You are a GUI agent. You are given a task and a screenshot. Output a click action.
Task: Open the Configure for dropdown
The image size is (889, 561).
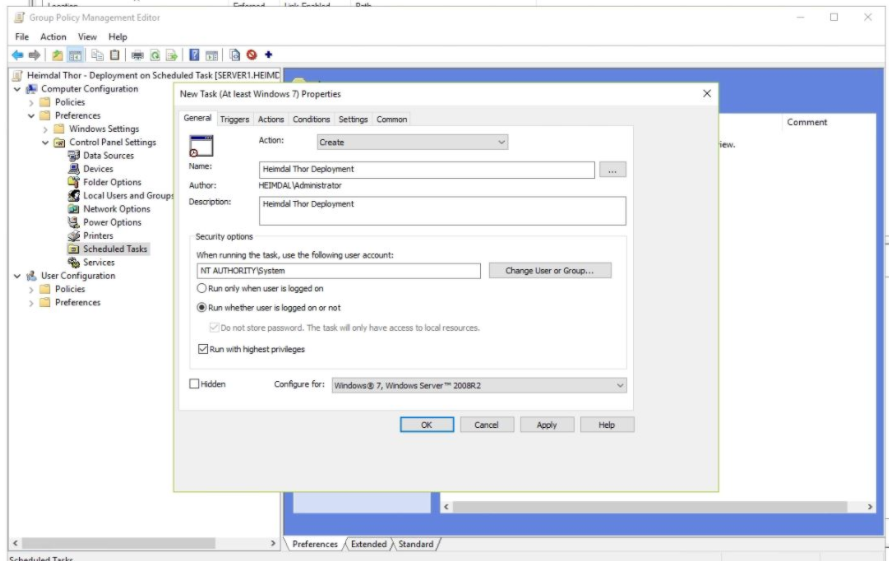[x=479, y=385]
